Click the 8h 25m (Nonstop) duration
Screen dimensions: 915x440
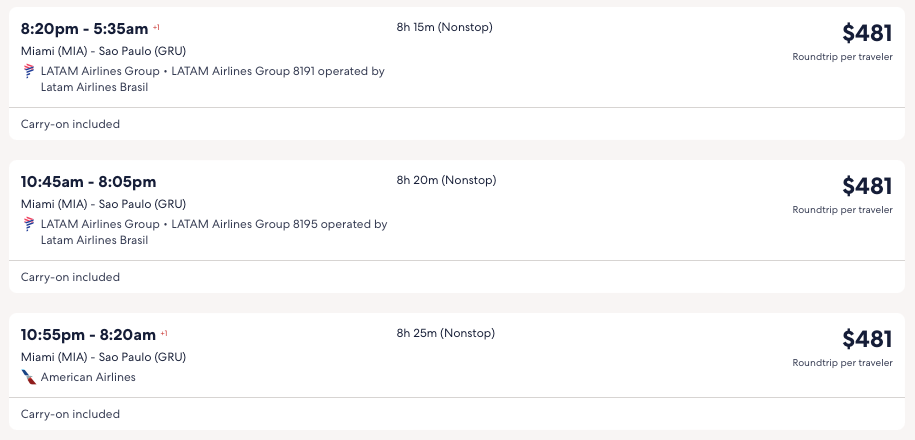coord(445,333)
